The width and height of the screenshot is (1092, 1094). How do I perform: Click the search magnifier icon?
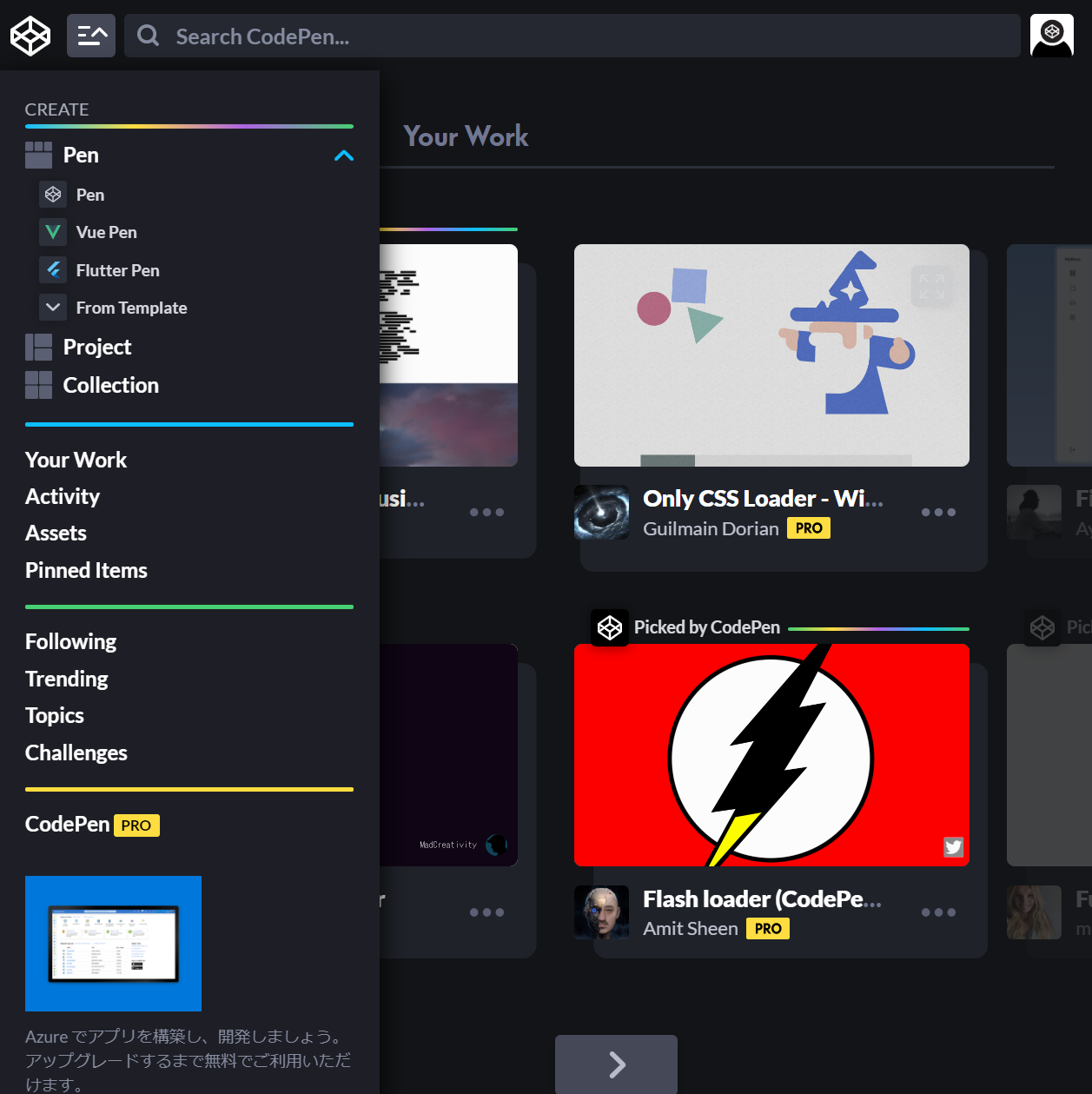[149, 36]
